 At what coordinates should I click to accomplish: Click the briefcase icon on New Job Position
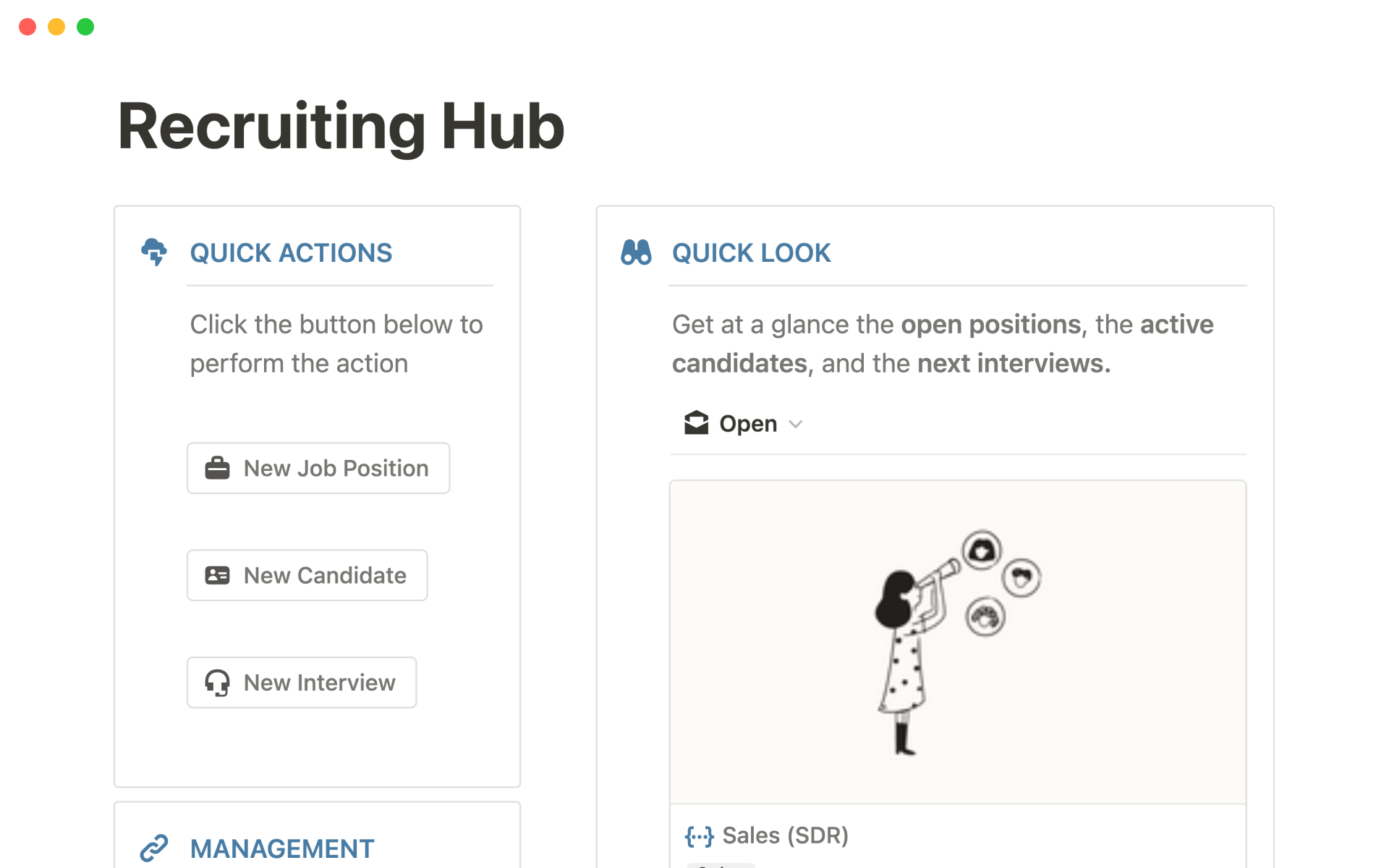tap(217, 468)
